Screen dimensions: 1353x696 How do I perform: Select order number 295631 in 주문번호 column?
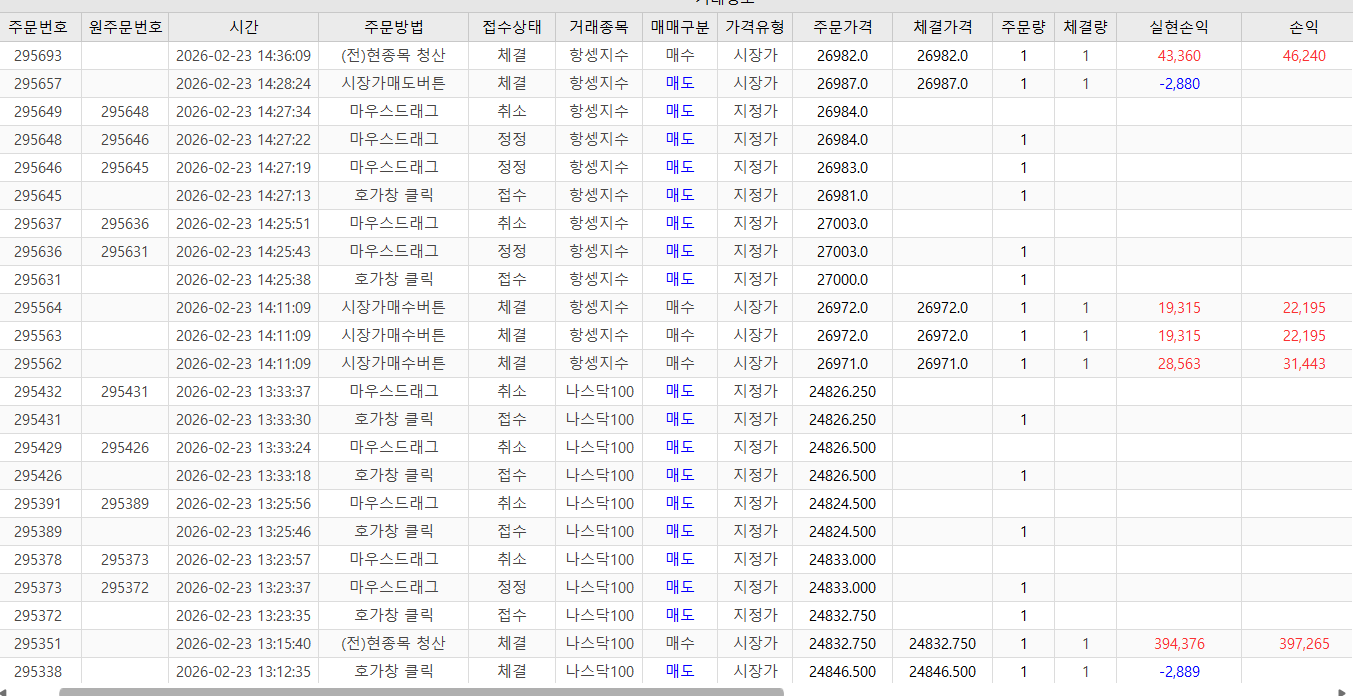tap(38, 280)
